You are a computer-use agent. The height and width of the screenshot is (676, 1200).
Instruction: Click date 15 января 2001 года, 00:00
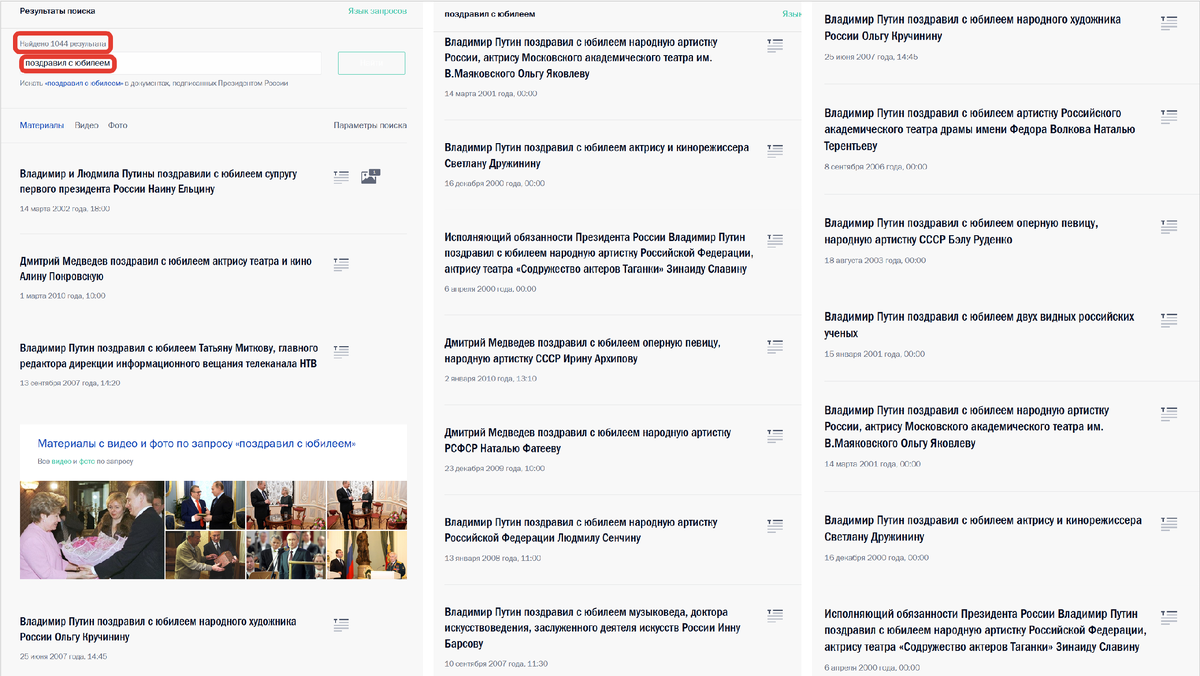tap(875, 354)
